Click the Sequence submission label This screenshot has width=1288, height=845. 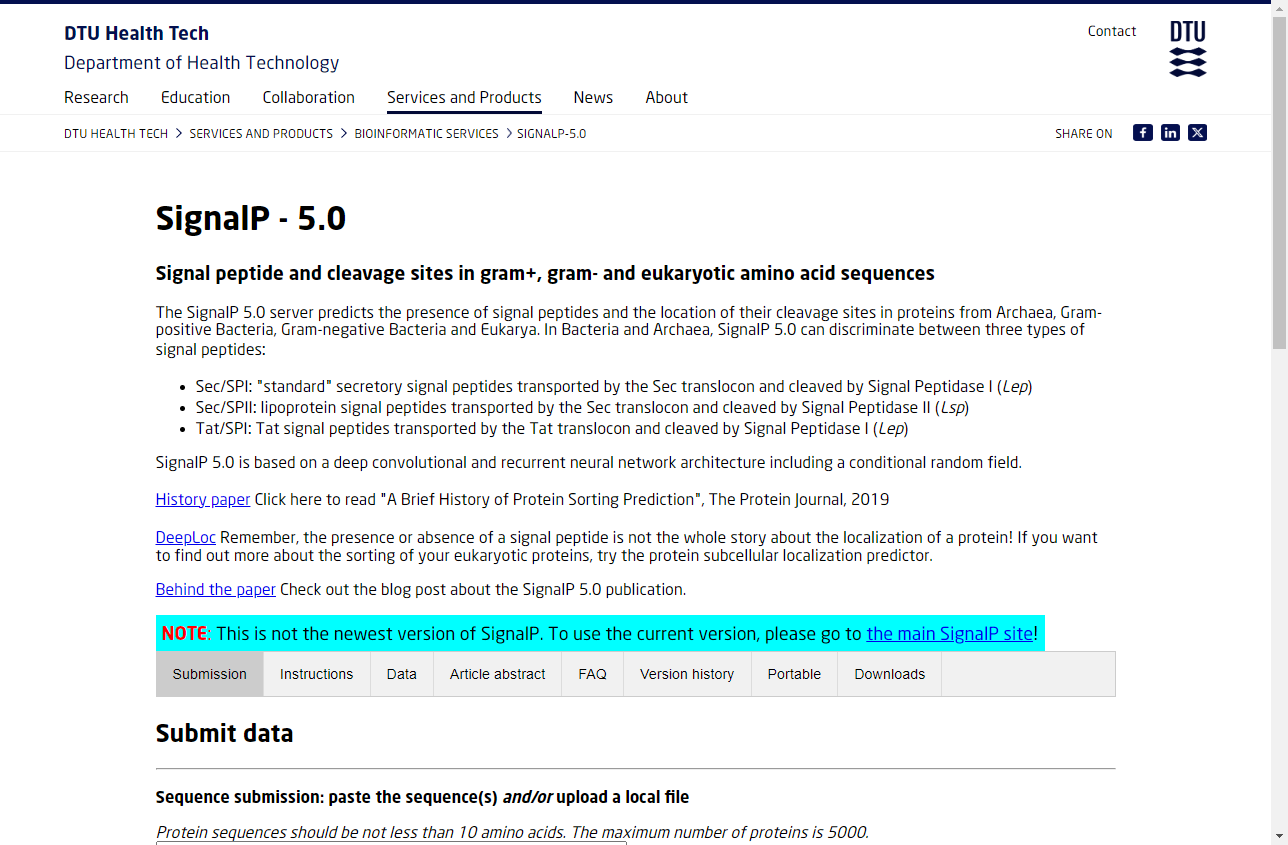(422, 797)
